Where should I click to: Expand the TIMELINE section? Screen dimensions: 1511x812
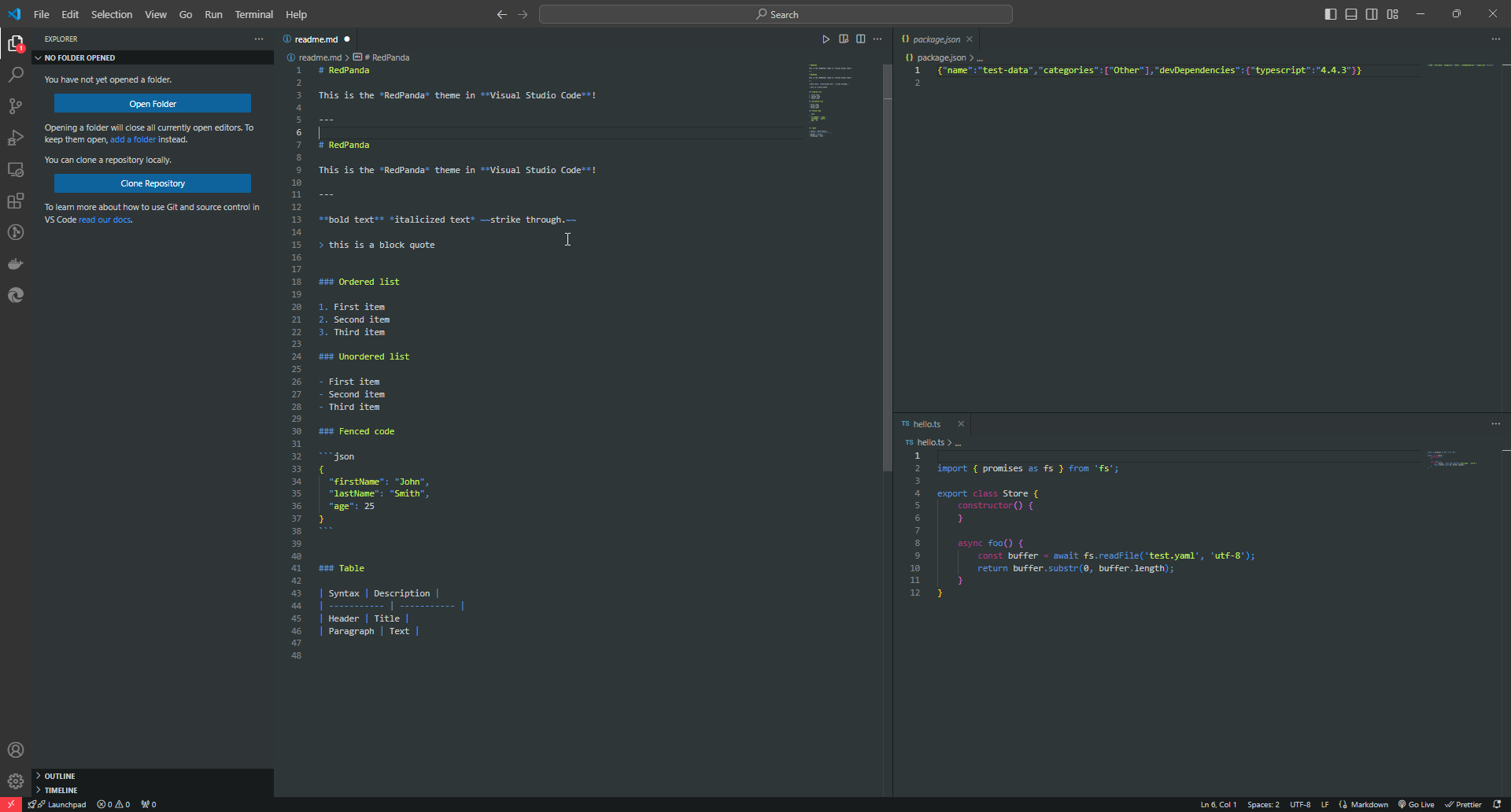pyautogui.click(x=153, y=790)
